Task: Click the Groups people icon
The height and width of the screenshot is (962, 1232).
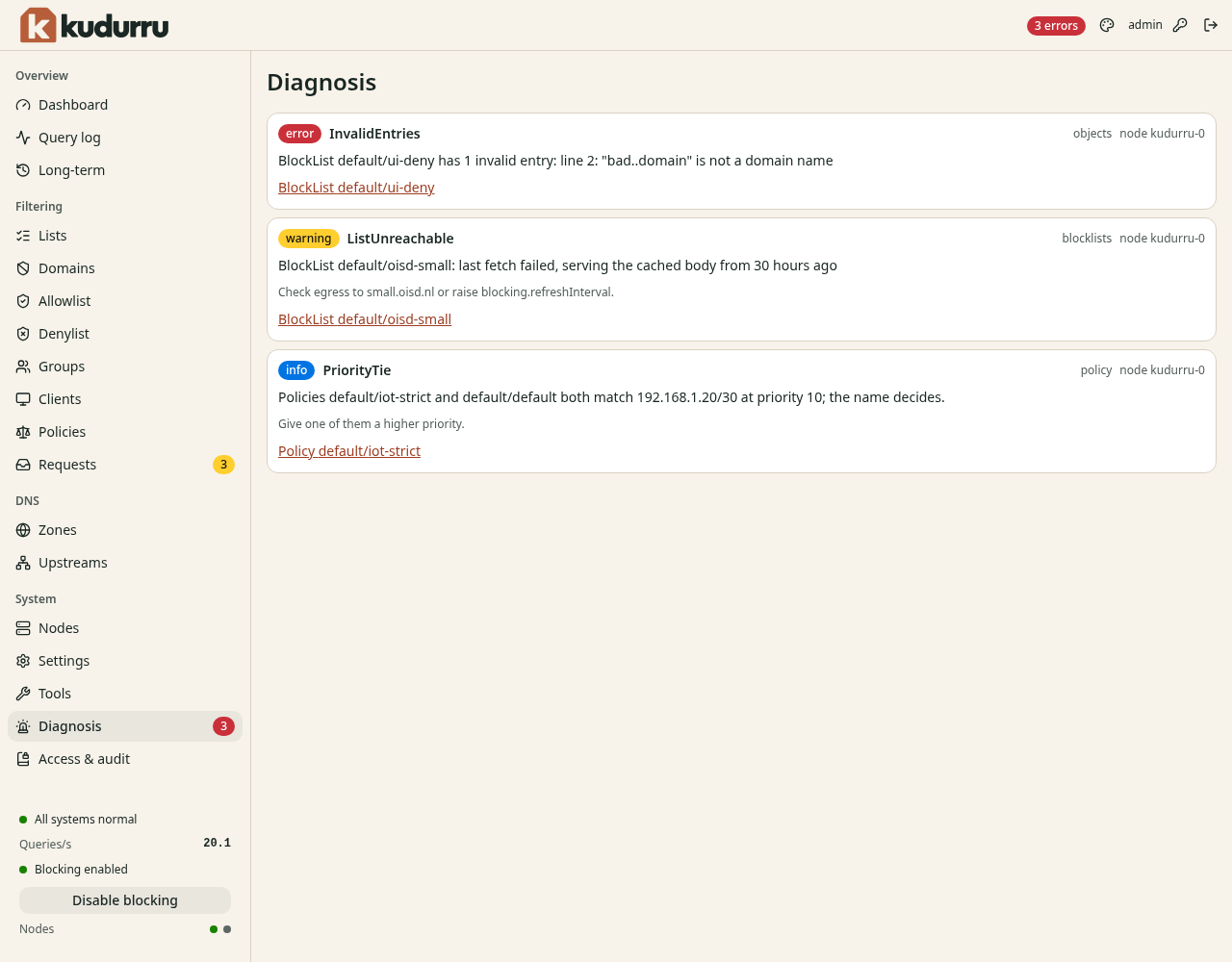Action: pos(23,367)
